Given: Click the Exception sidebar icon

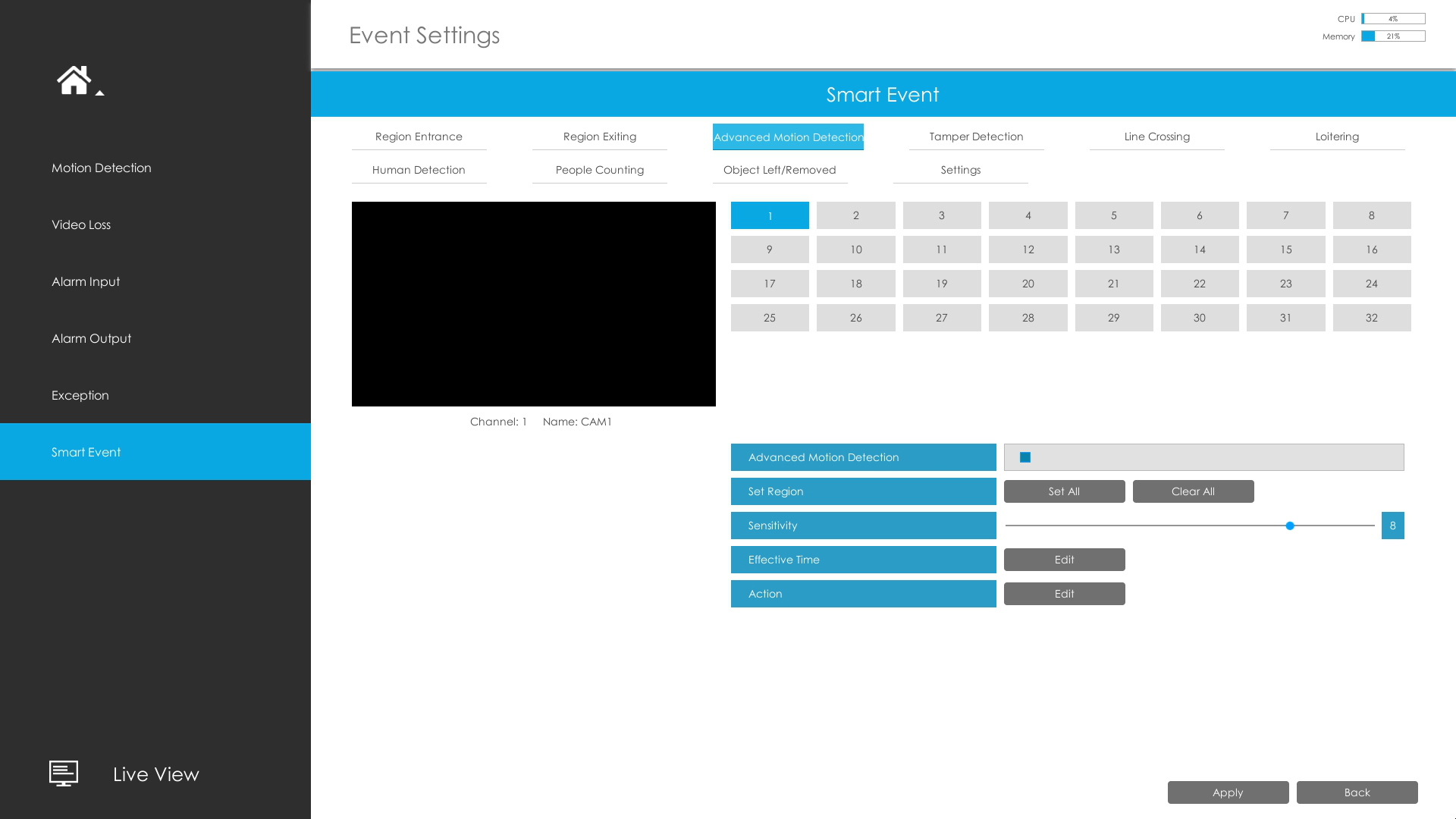Looking at the screenshot, I should 80,394.
